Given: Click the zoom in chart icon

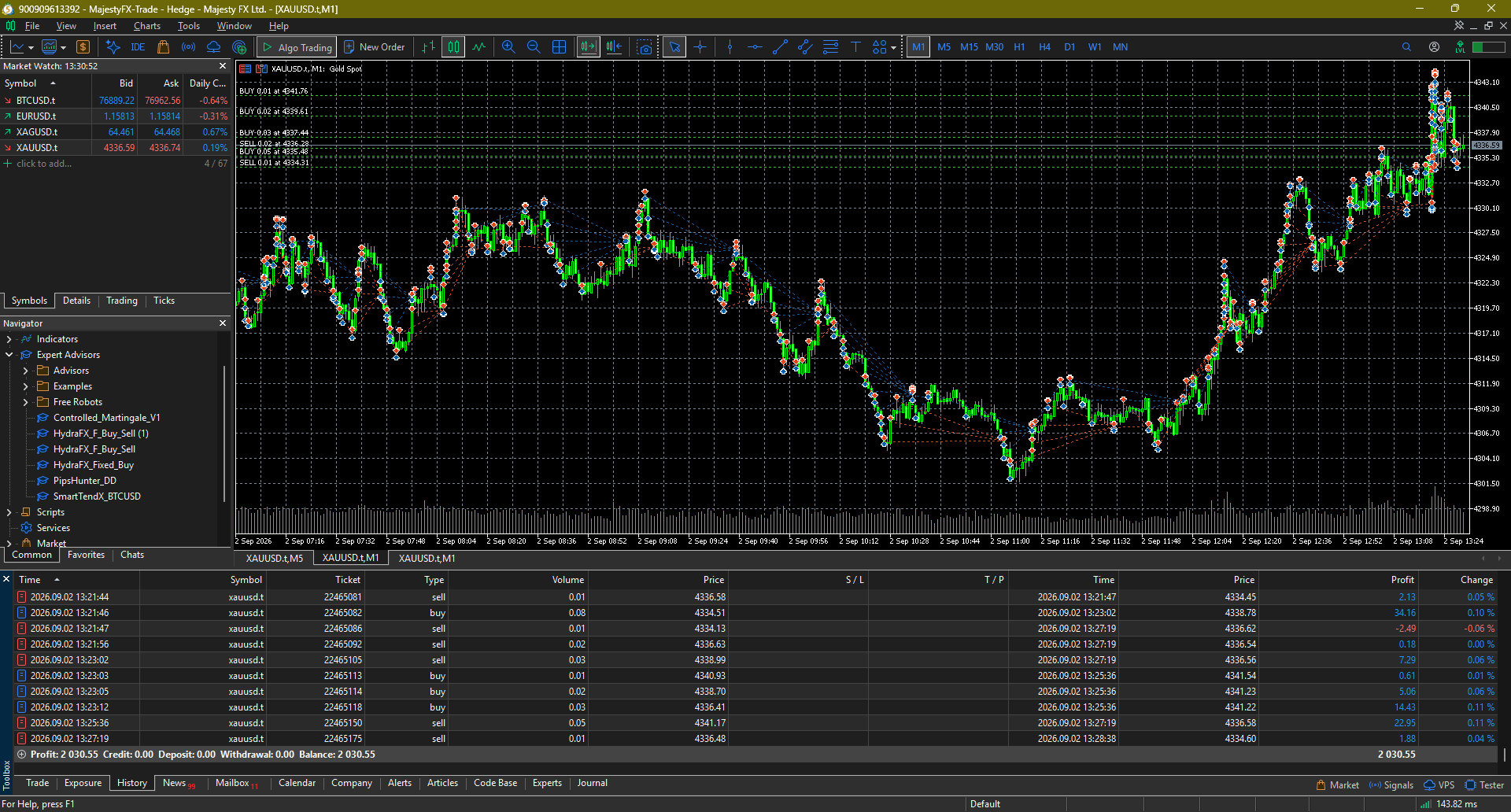Looking at the screenshot, I should [x=508, y=47].
